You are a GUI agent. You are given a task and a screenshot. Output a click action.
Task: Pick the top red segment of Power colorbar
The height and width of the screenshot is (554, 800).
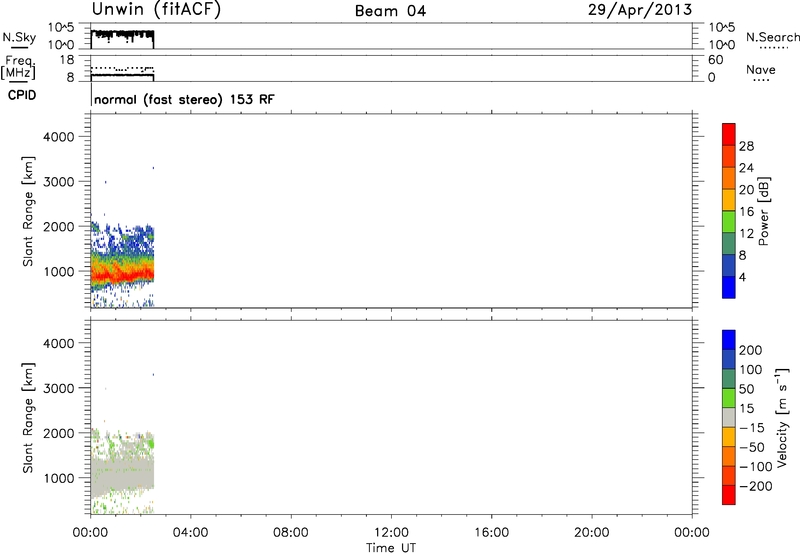(729, 135)
